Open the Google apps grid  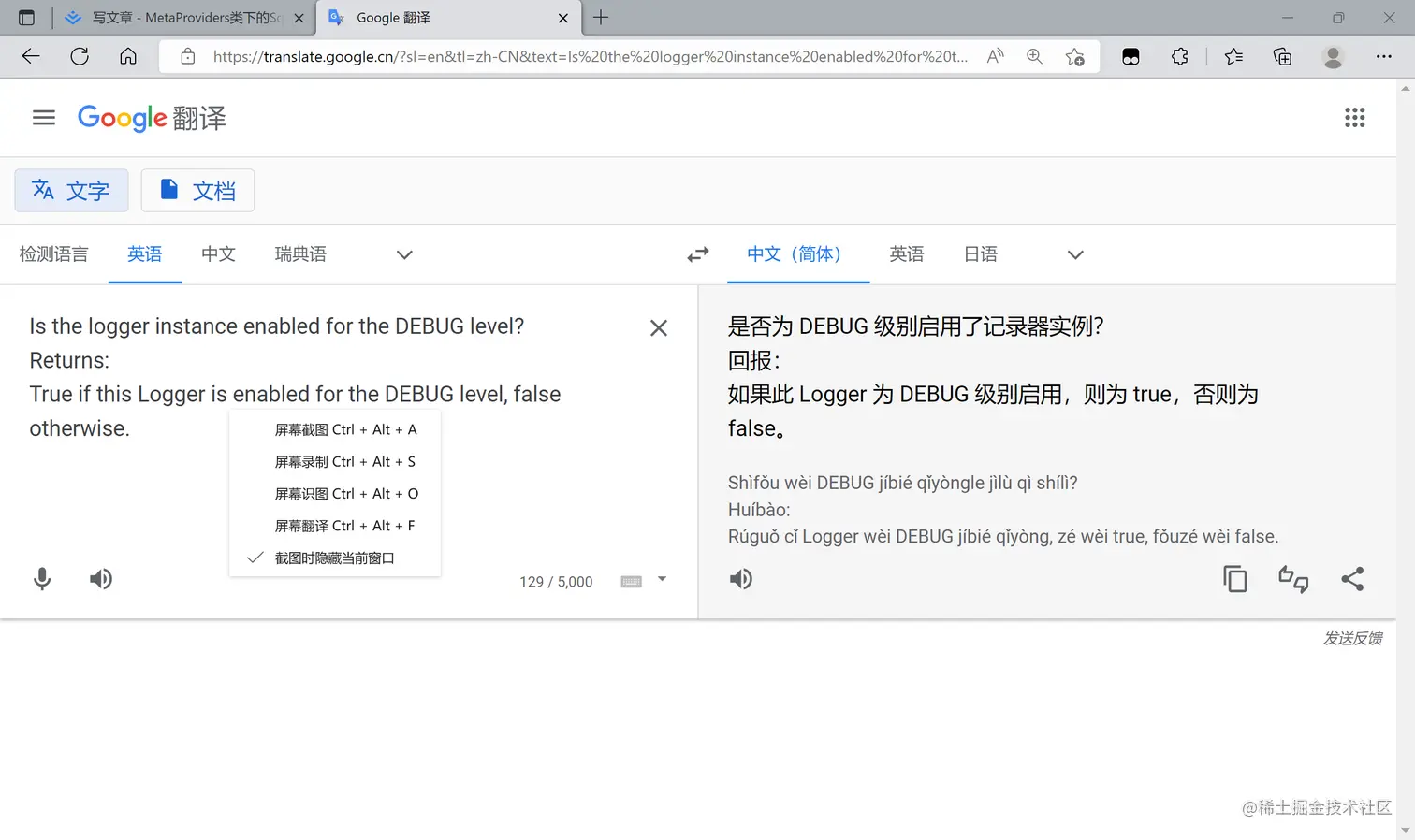[1354, 118]
